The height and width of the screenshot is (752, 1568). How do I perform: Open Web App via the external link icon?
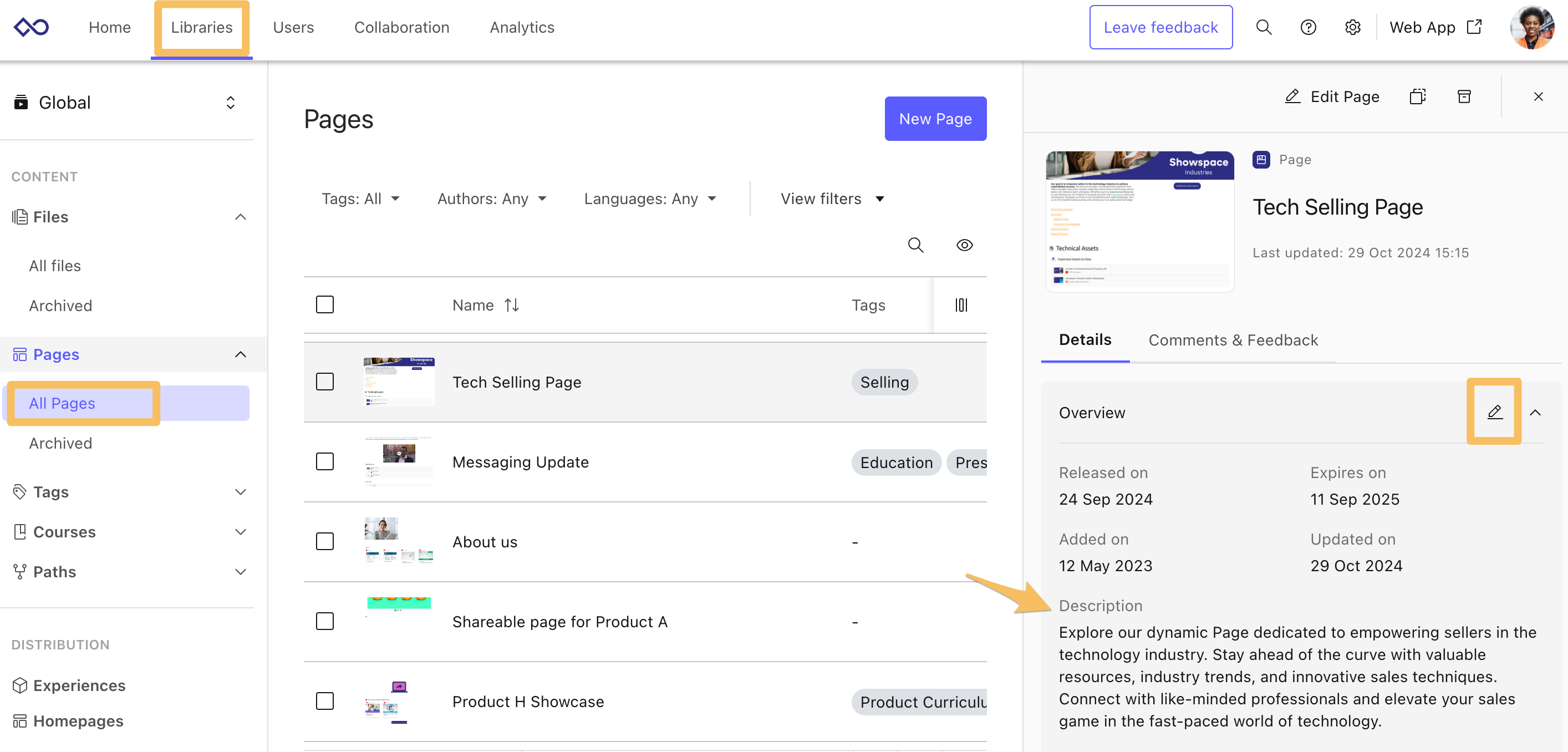(1474, 27)
